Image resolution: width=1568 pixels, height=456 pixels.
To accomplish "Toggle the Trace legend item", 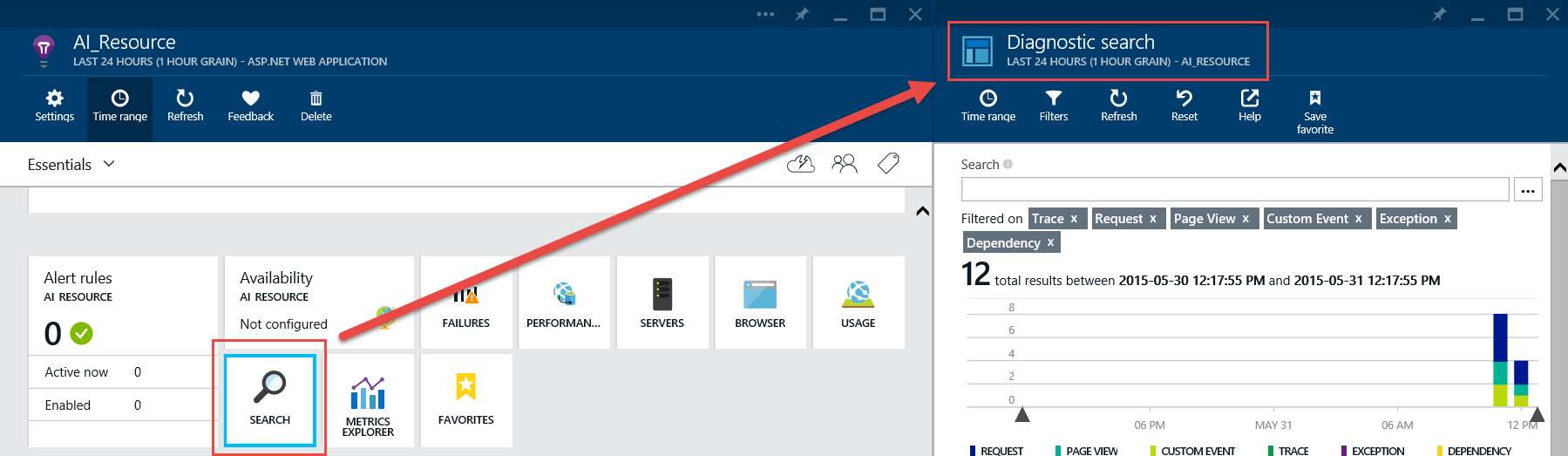I will click(x=1288, y=451).
